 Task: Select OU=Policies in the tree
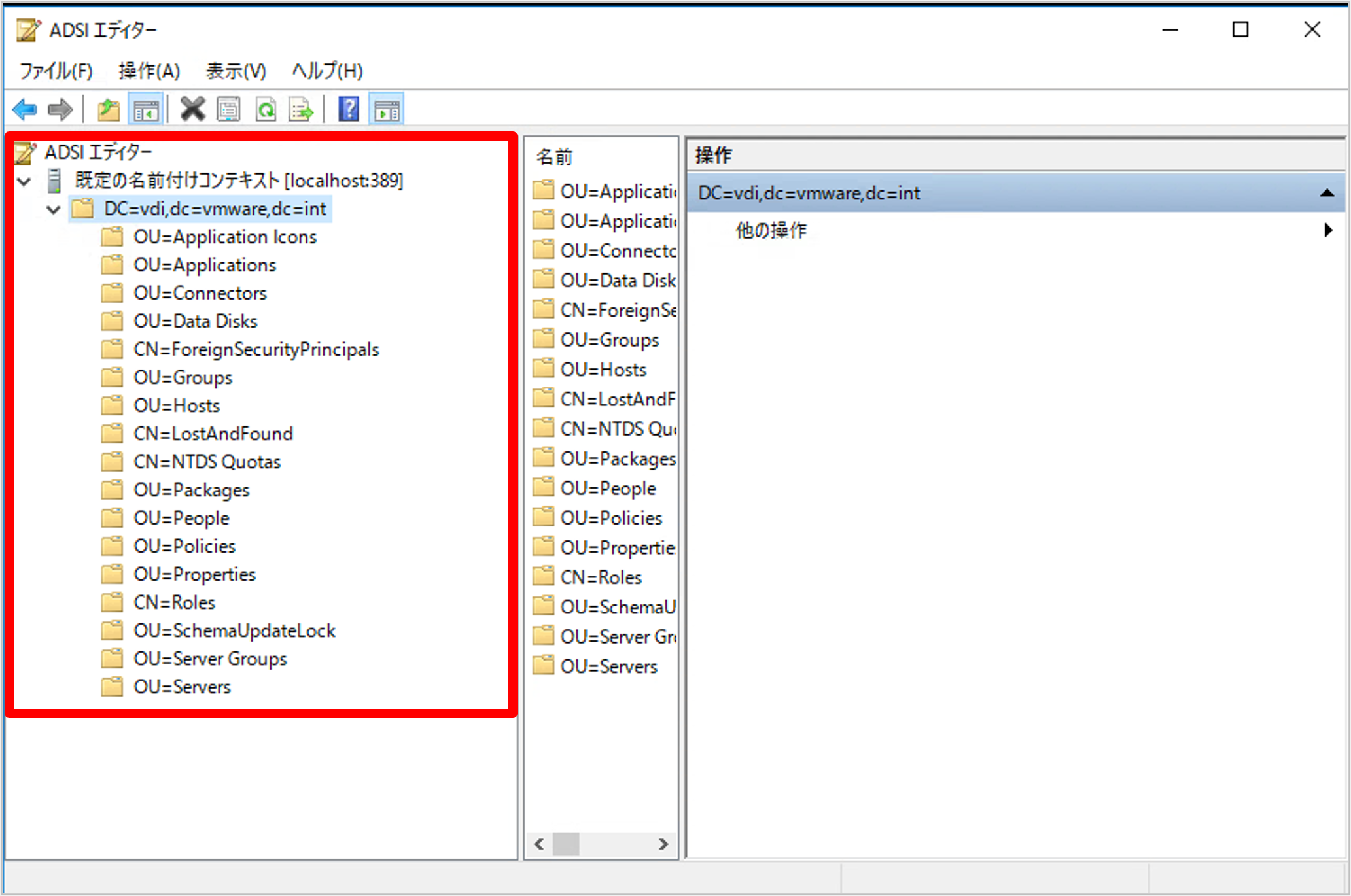tap(184, 546)
